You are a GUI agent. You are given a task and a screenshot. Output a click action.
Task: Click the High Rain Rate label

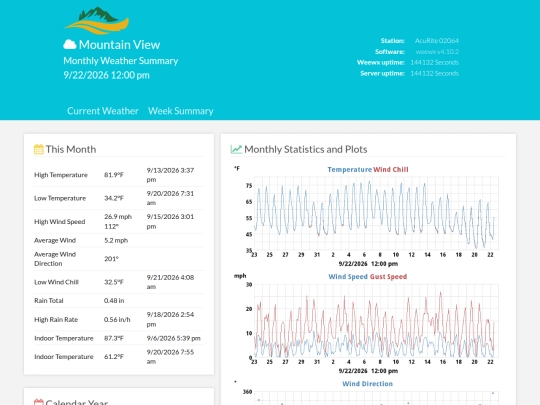[56, 320]
